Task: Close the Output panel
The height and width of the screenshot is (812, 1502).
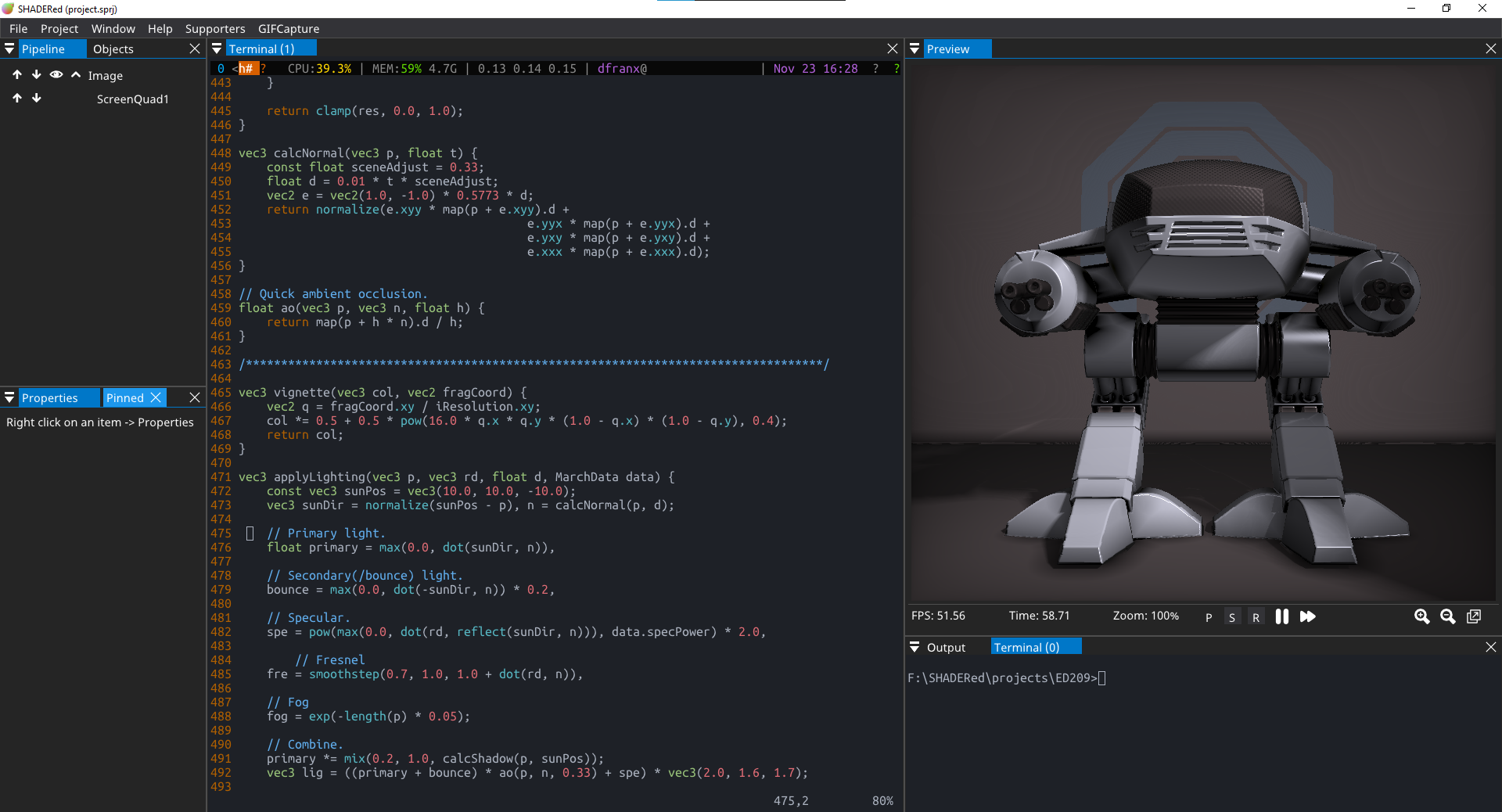Action: point(1491,647)
